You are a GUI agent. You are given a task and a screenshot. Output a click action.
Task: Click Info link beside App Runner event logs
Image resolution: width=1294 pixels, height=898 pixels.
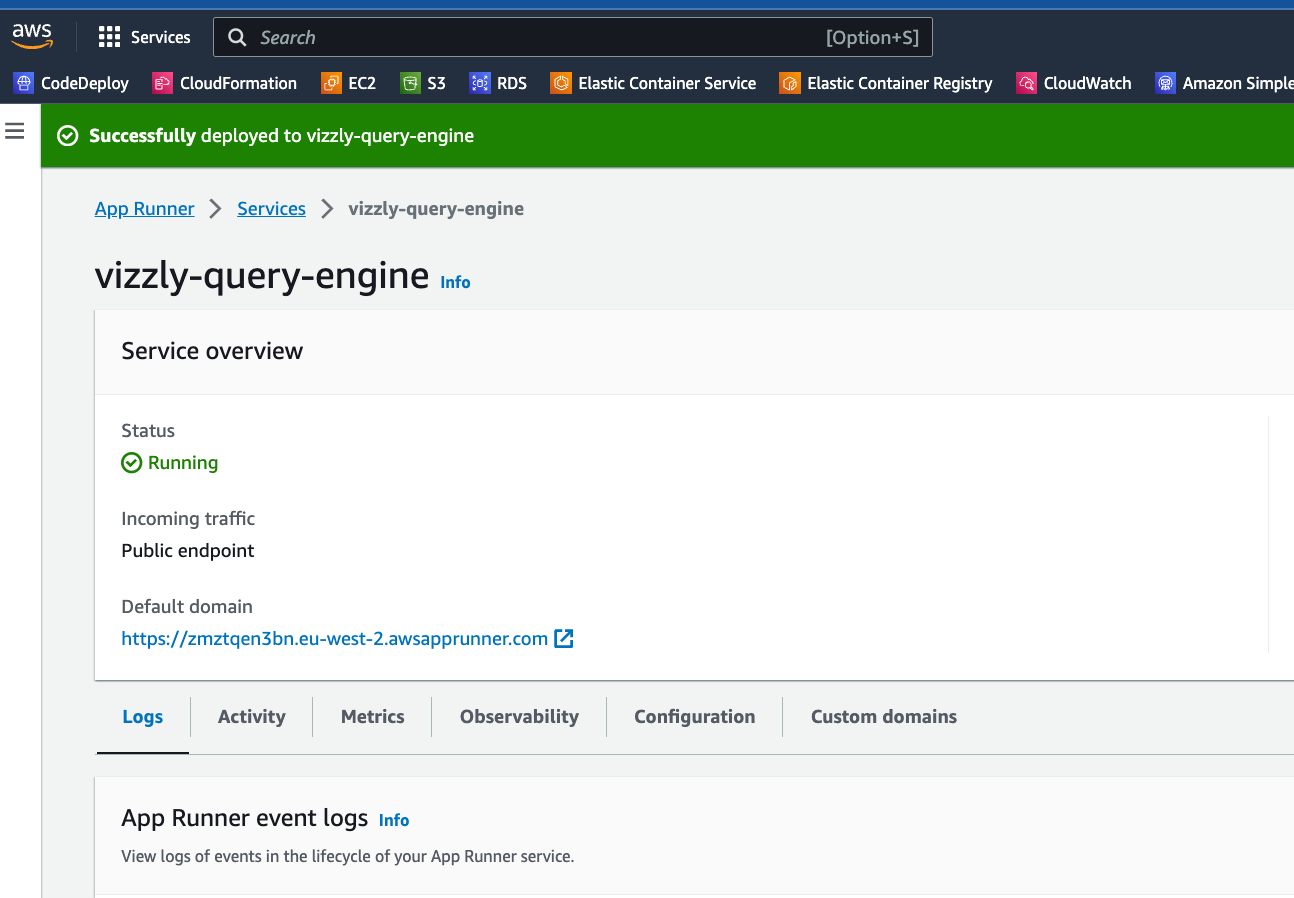(394, 820)
